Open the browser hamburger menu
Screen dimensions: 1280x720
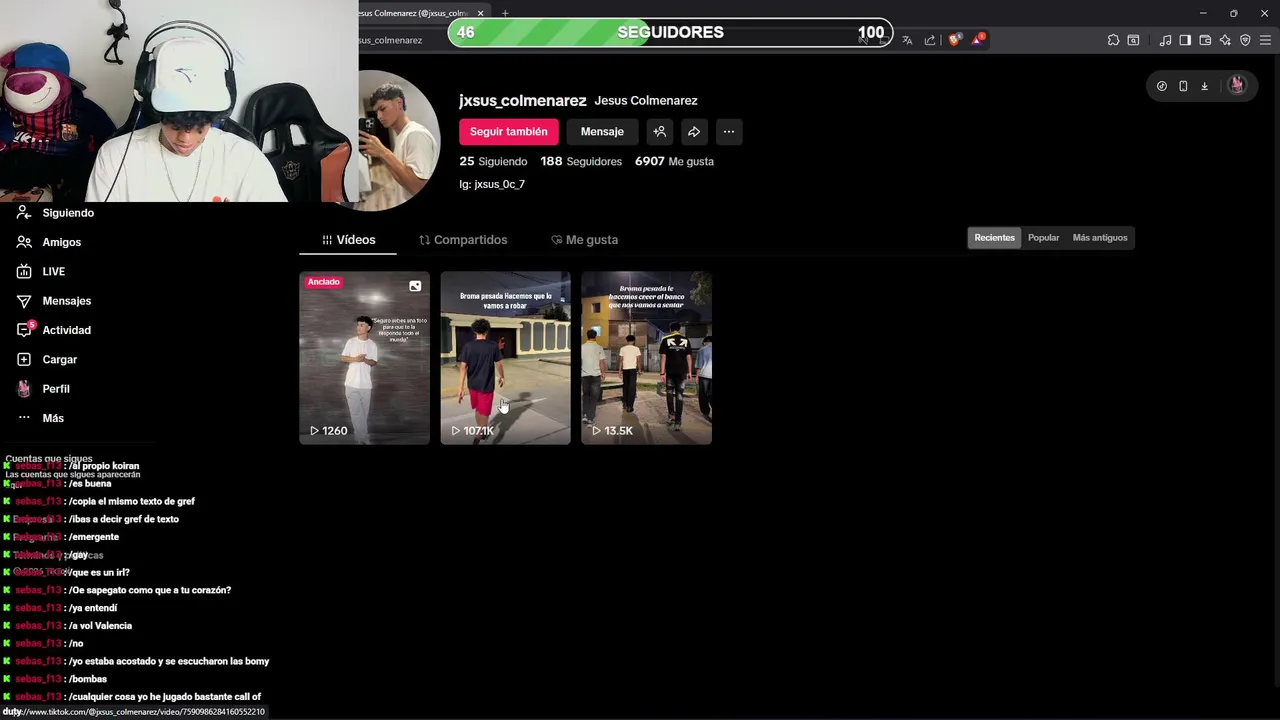click(x=1266, y=40)
